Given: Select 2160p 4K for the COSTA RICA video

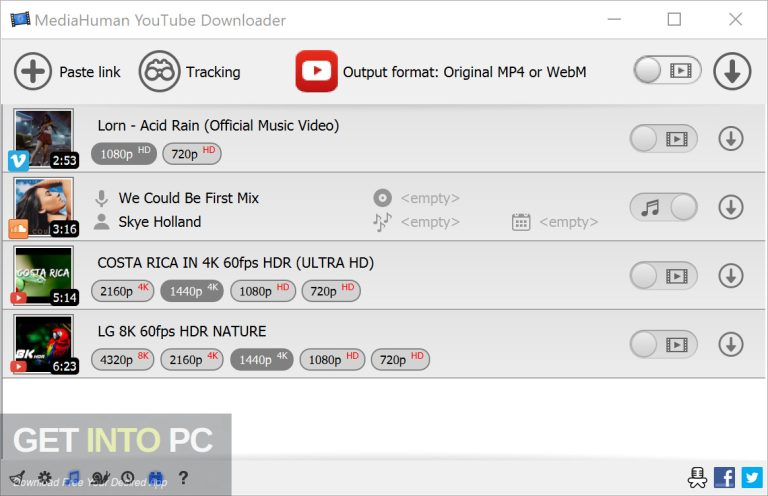Looking at the screenshot, I should click(x=122, y=291).
